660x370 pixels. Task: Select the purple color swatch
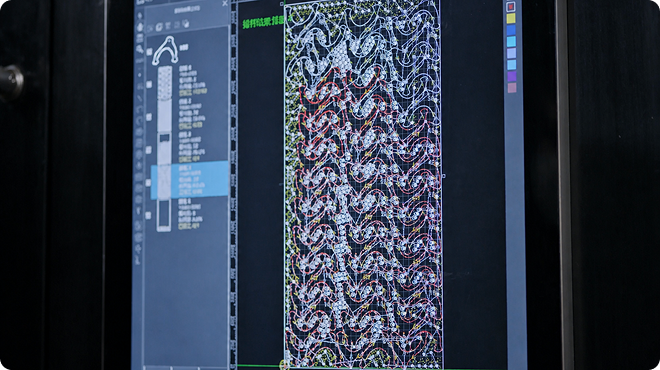point(511,76)
